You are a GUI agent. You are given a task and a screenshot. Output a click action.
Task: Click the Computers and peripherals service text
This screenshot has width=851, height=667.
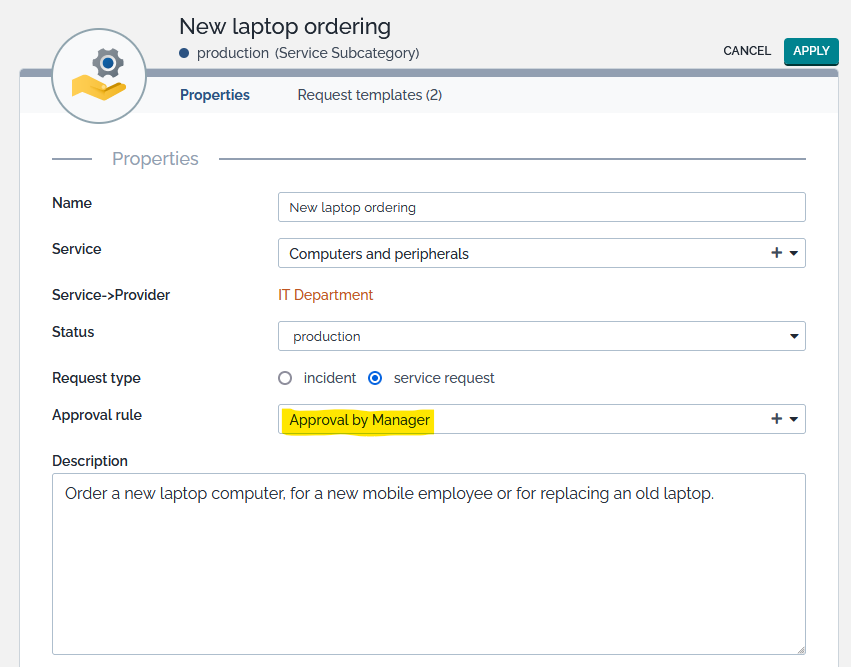[379, 254]
